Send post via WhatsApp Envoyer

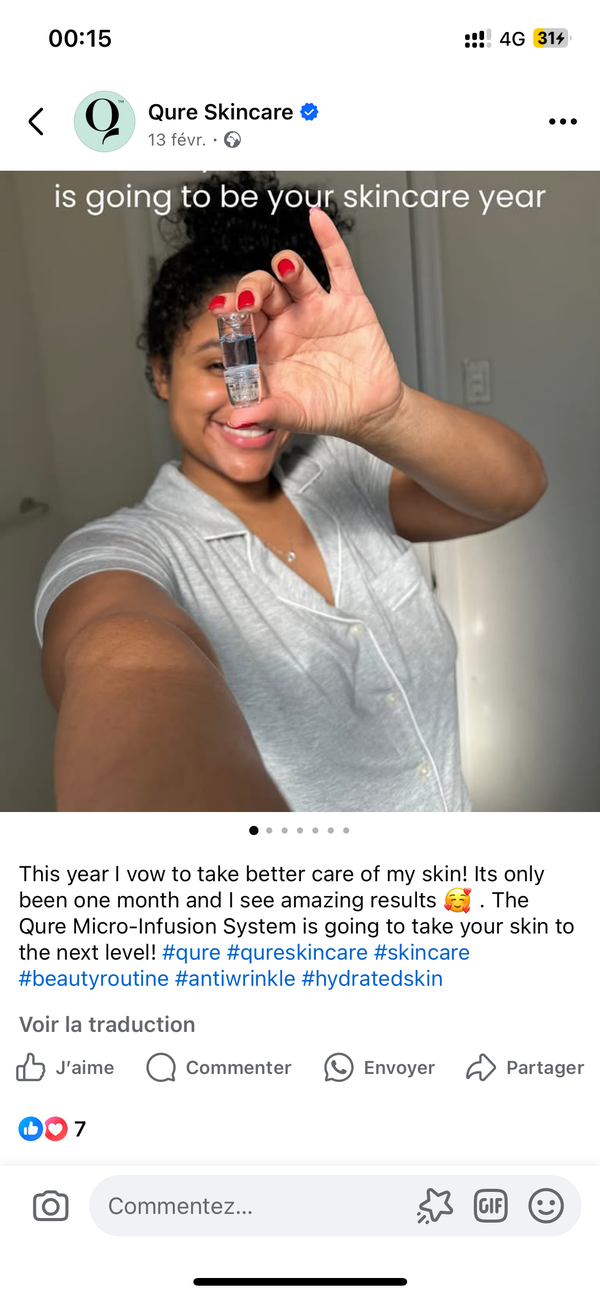point(380,1068)
